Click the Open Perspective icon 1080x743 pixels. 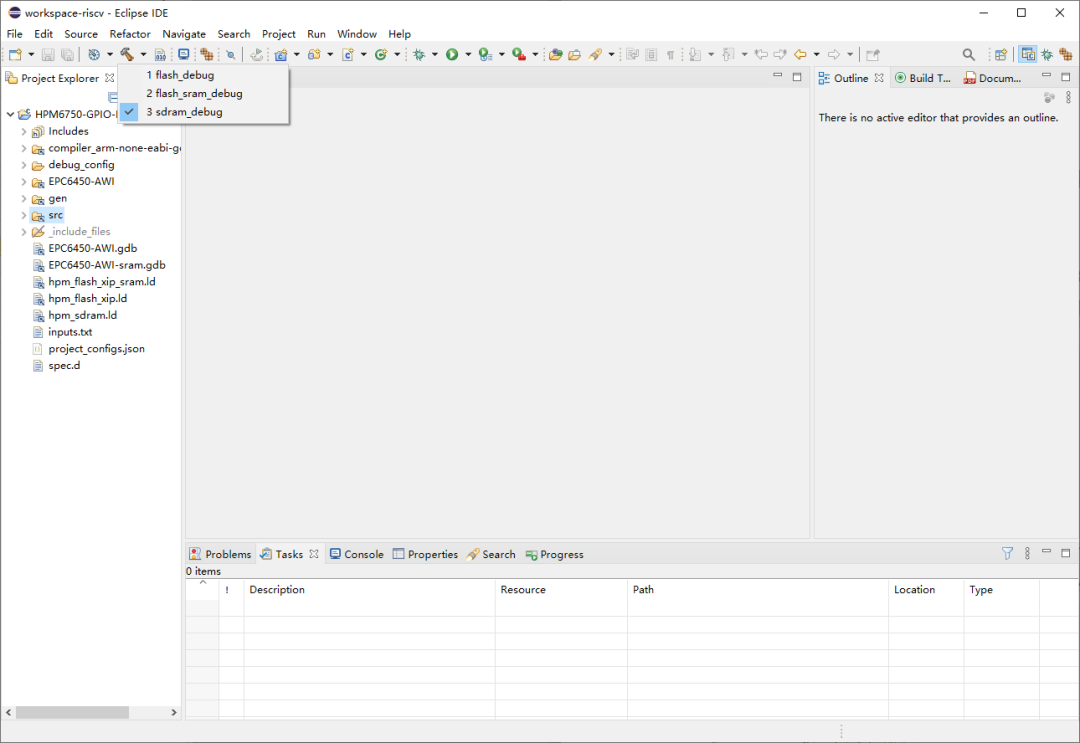pos(1001,54)
